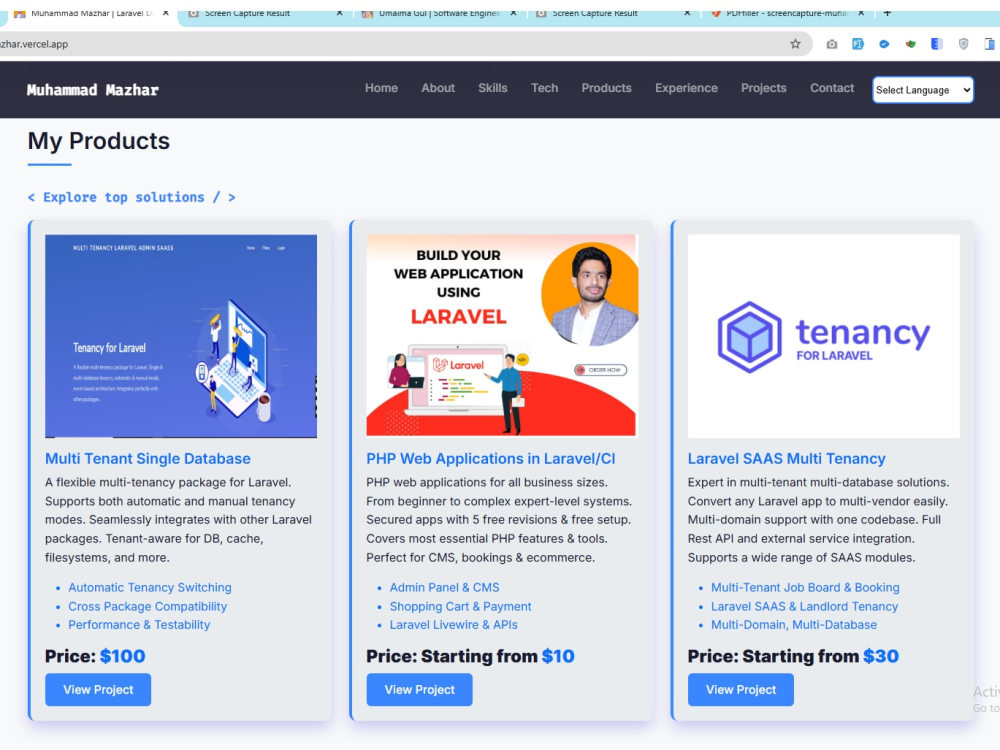Click the red and green extension icon
The height and width of the screenshot is (750, 1000).
click(911, 44)
